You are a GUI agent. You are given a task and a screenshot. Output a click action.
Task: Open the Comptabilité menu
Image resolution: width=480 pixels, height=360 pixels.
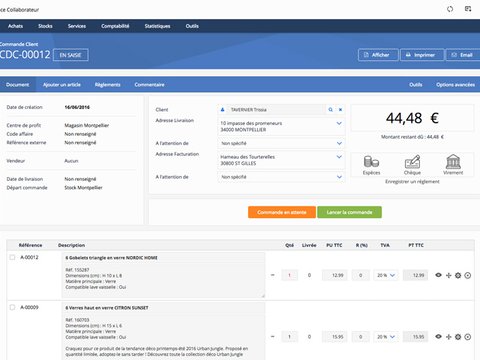tap(115, 26)
